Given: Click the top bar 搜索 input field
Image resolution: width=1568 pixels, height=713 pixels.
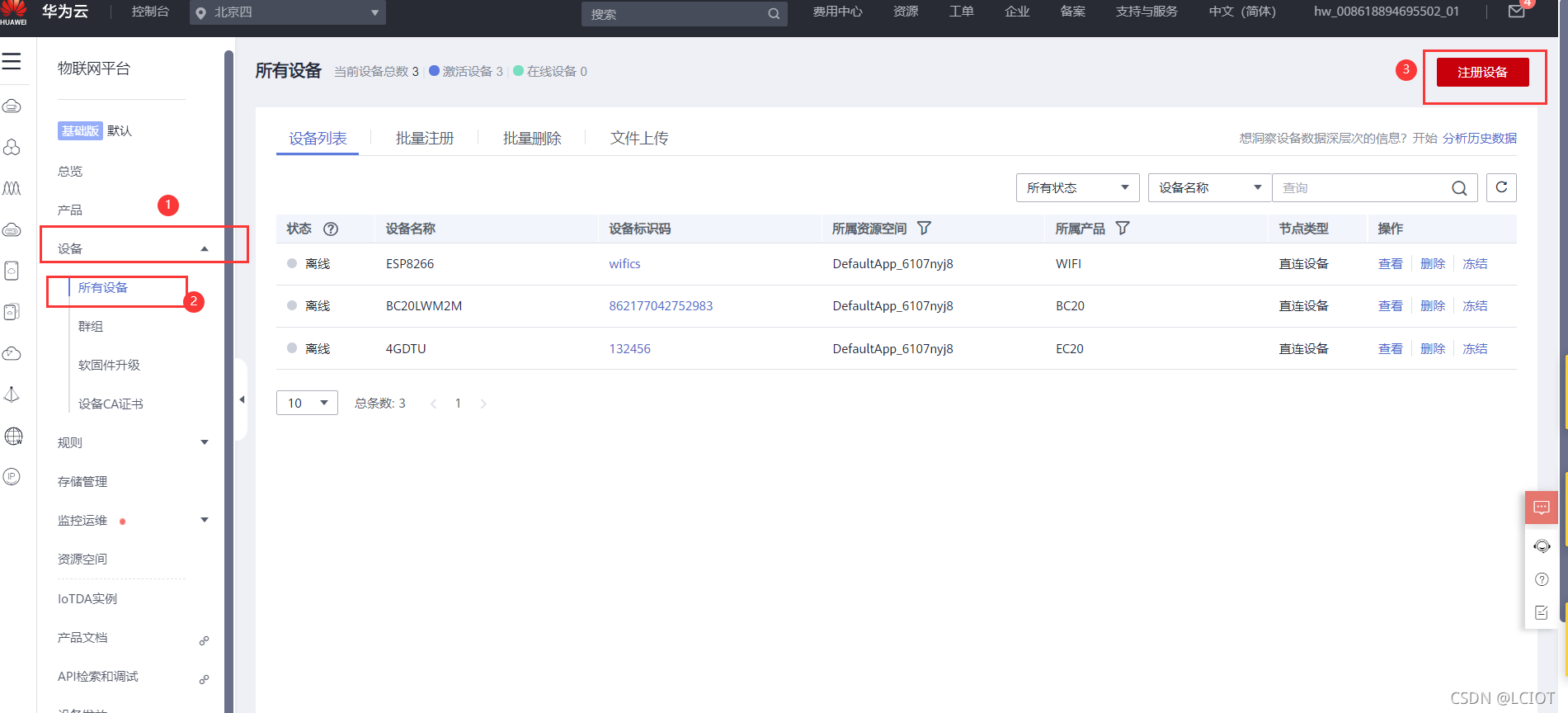Looking at the screenshot, I should tap(675, 14).
